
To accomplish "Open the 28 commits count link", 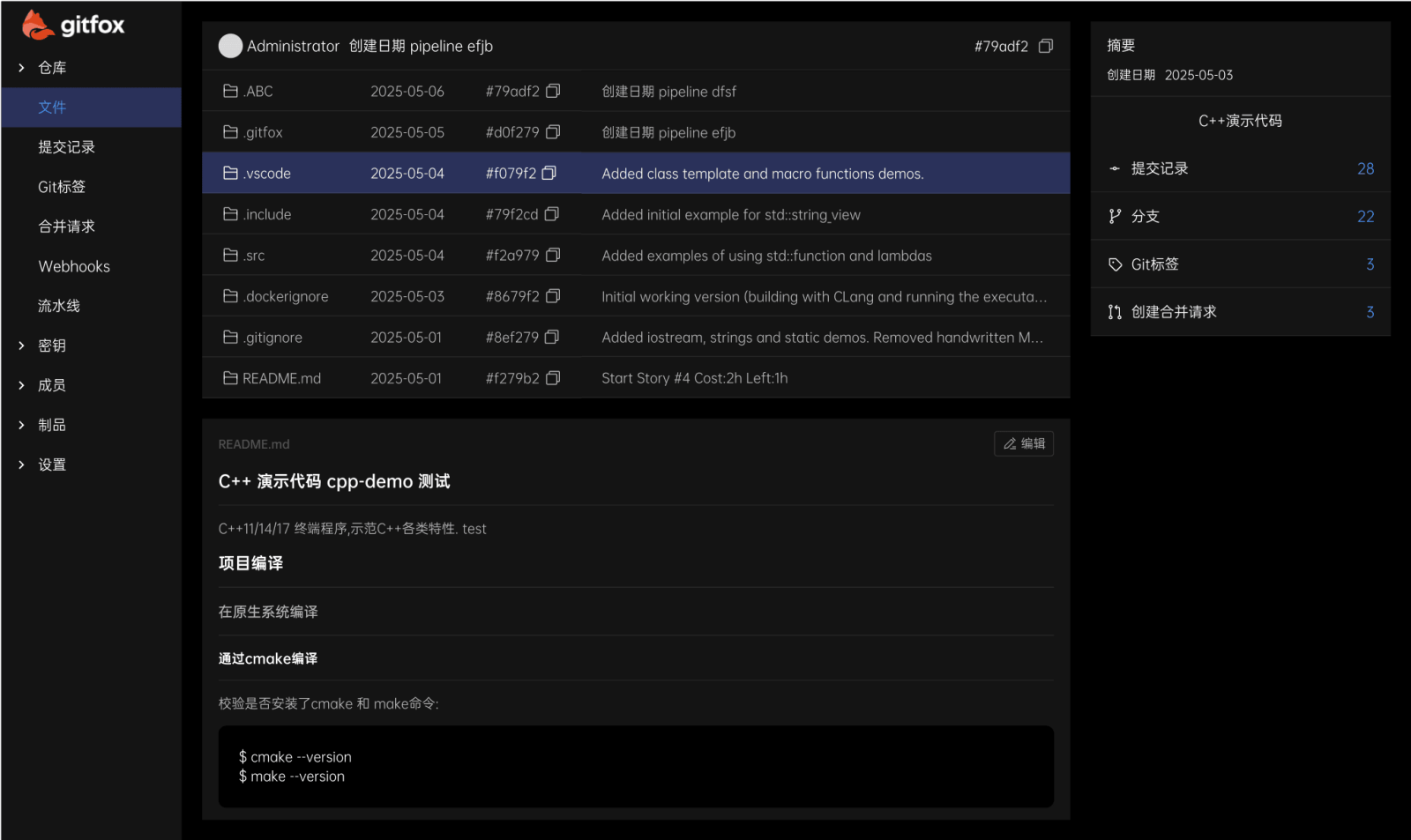I will click(x=1365, y=168).
